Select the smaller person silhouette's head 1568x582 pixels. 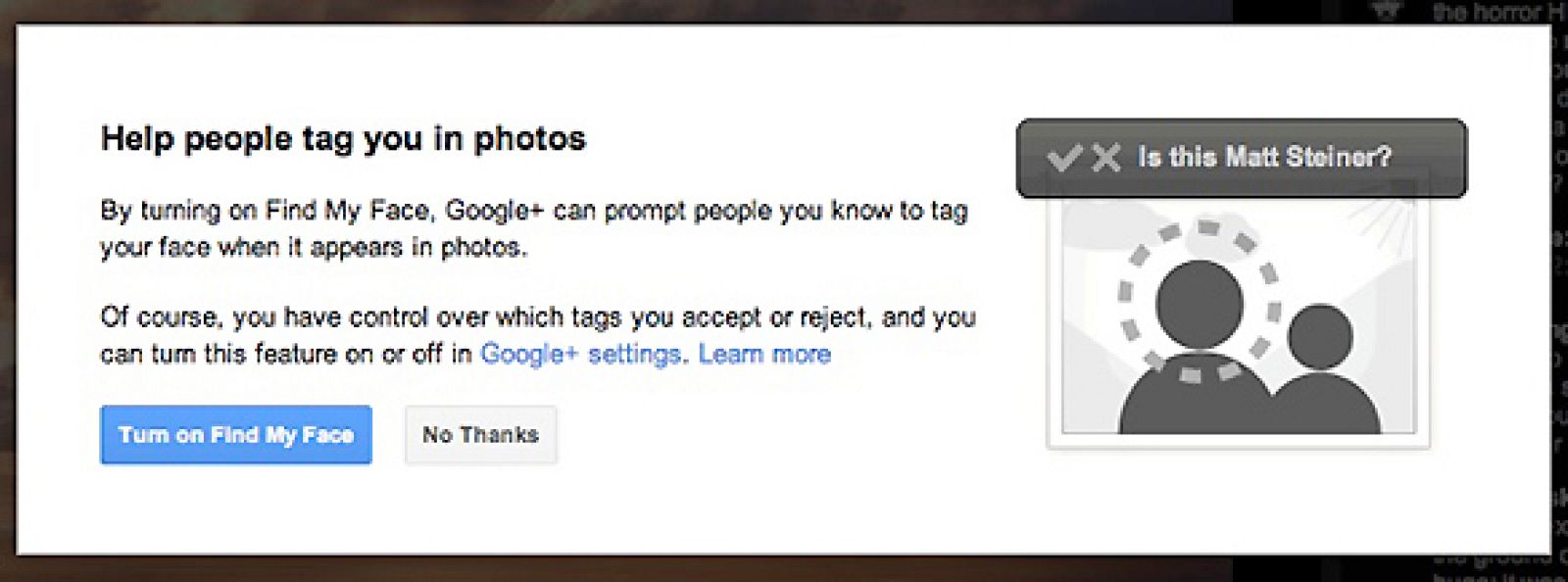point(1319,336)
